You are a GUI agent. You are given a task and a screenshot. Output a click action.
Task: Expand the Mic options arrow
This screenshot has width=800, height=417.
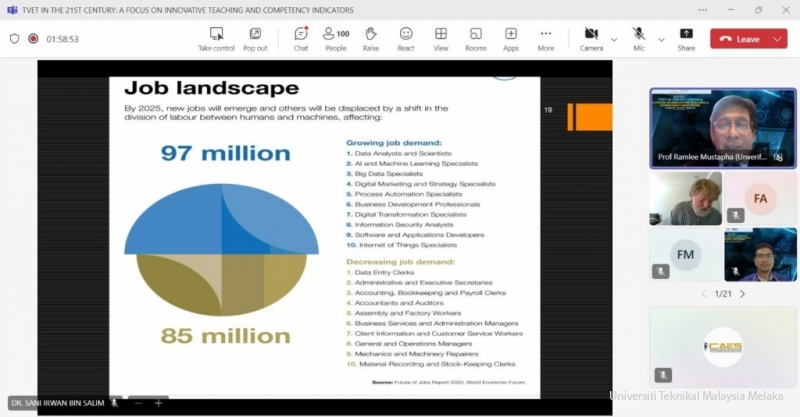click(x=660, y=39)
